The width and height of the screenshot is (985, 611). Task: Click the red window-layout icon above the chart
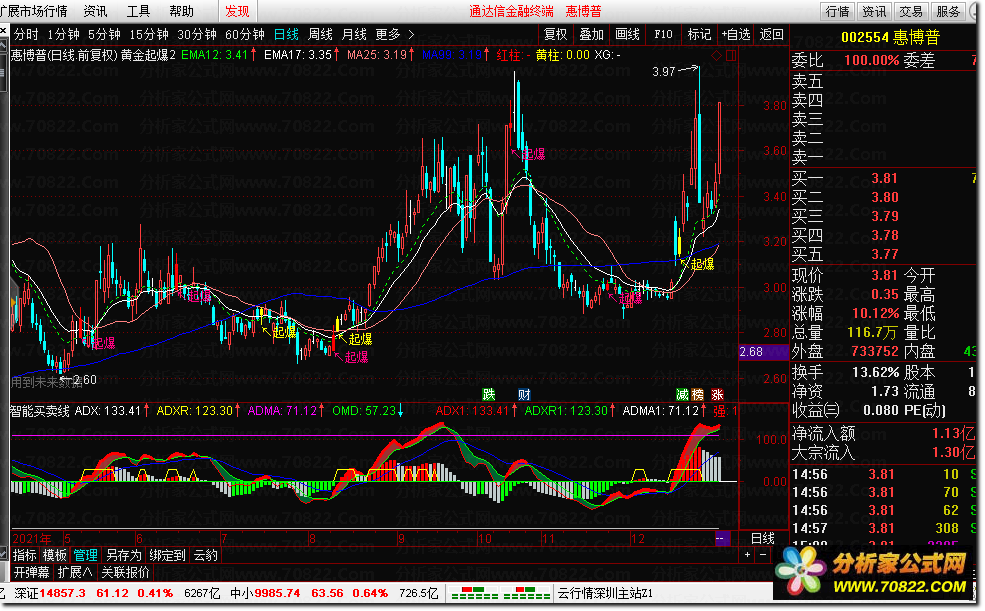click(731, 55)
